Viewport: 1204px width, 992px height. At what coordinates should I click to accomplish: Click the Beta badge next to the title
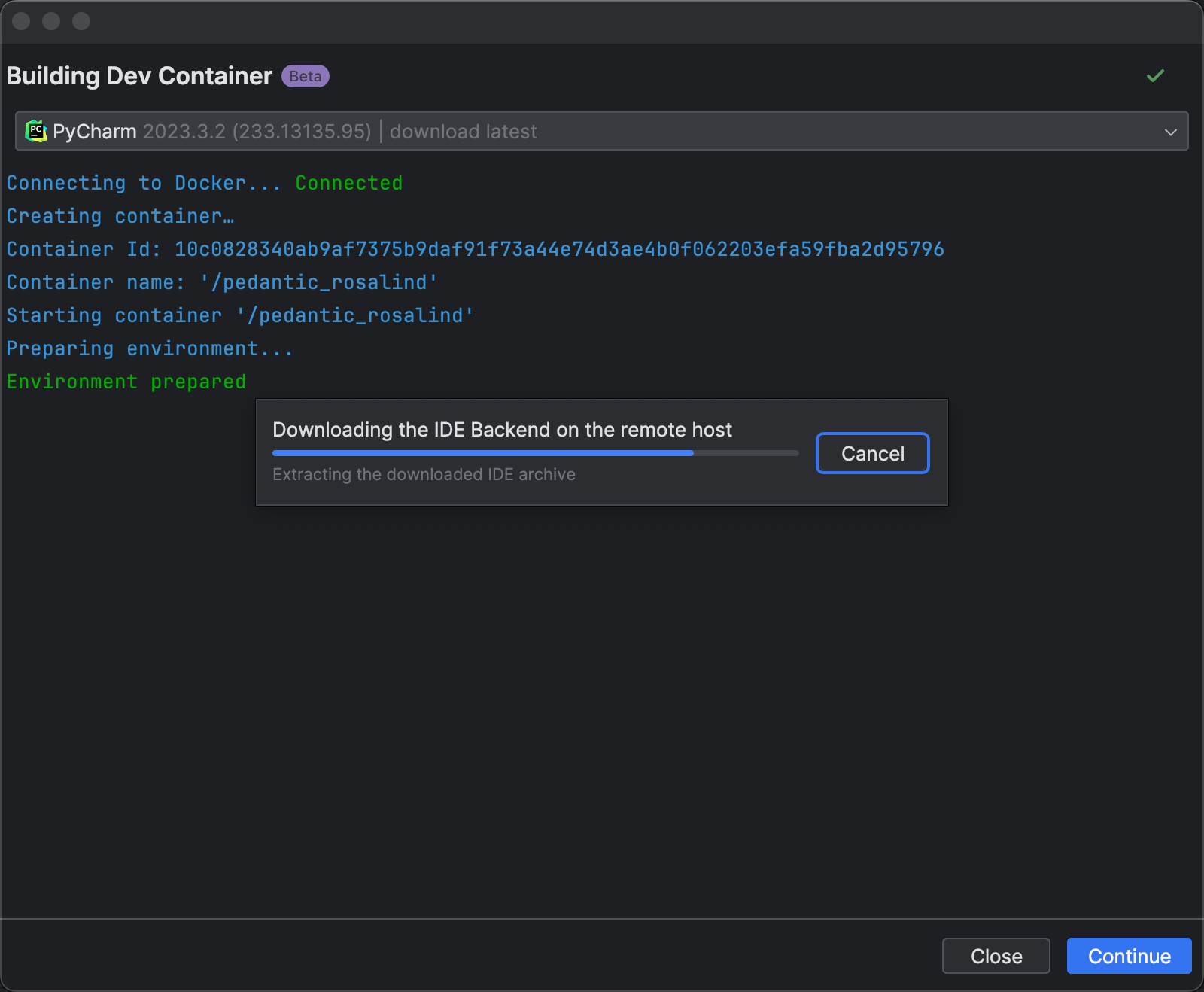tap(304, 75)
